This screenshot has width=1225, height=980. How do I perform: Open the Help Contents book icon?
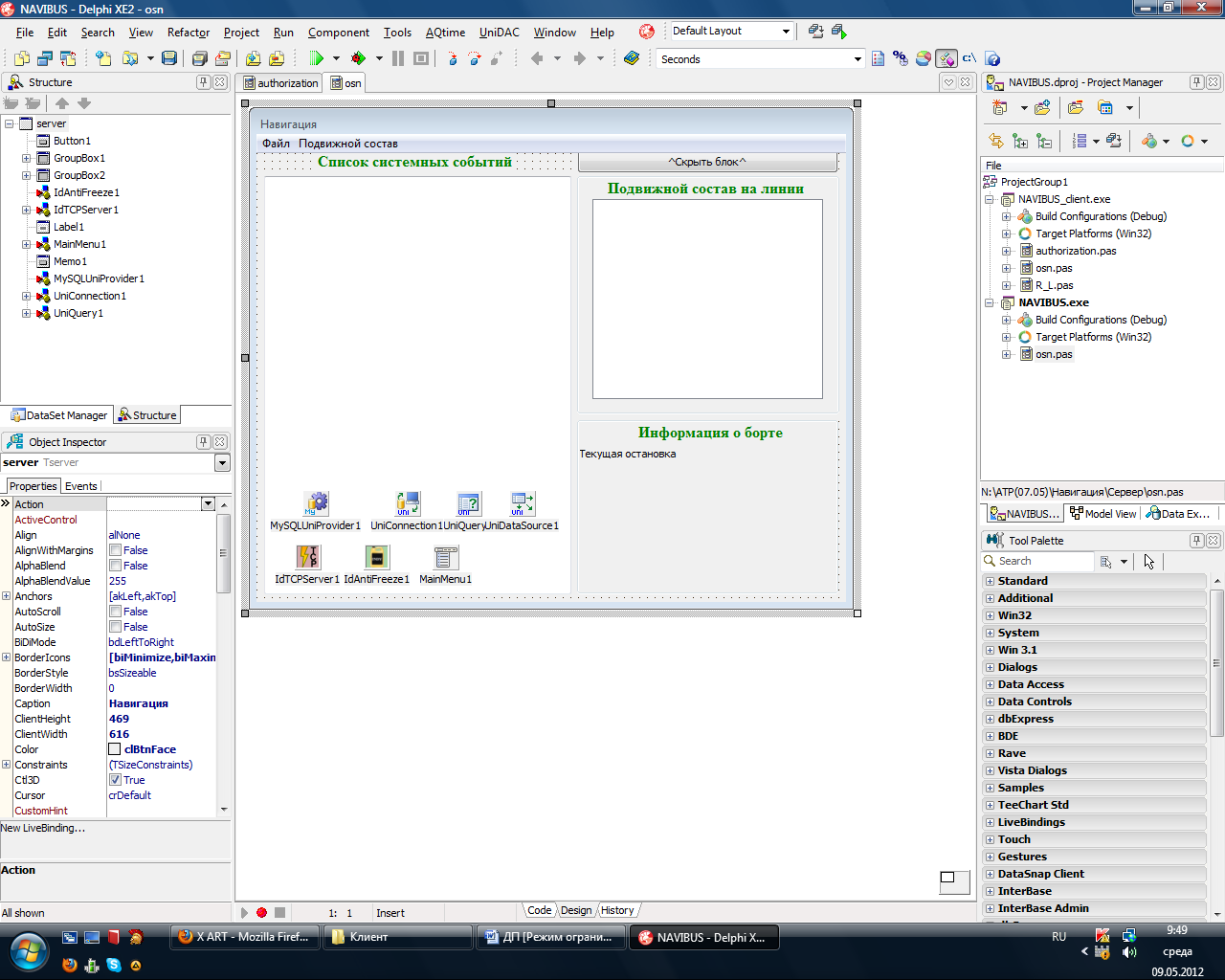coord(632,58)
